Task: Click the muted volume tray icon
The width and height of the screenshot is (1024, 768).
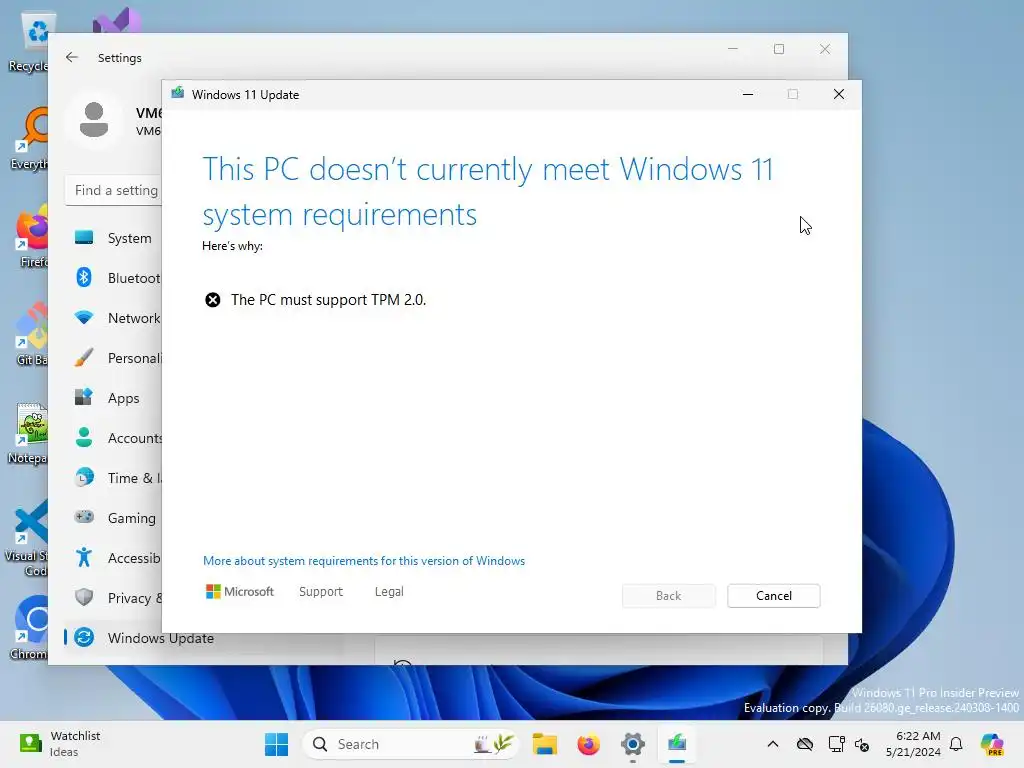Action: [862, 744]
